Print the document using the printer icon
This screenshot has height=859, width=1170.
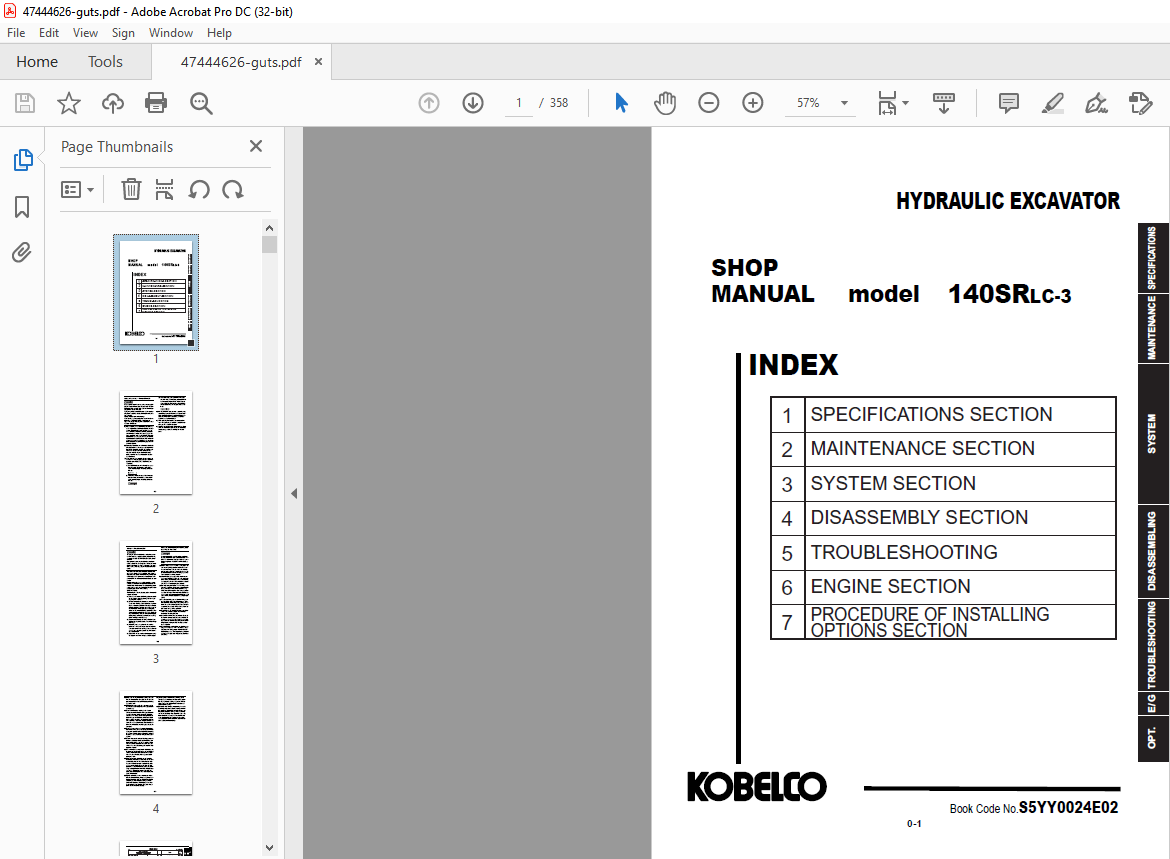156,103
